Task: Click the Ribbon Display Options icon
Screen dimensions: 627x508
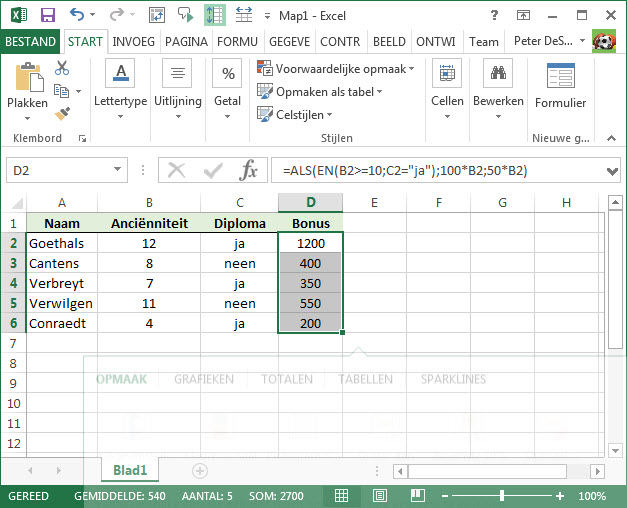Action: coord(523,15)
